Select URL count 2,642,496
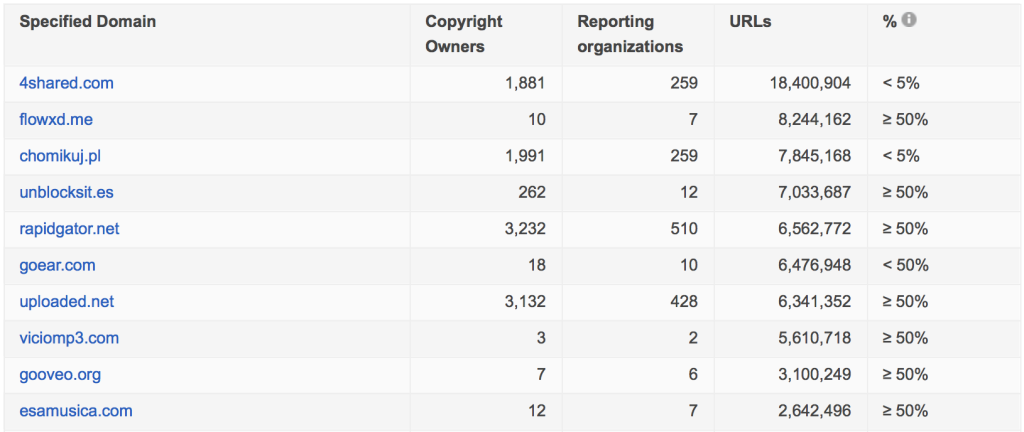This screenshot has height=432, width=1024. 815,411
